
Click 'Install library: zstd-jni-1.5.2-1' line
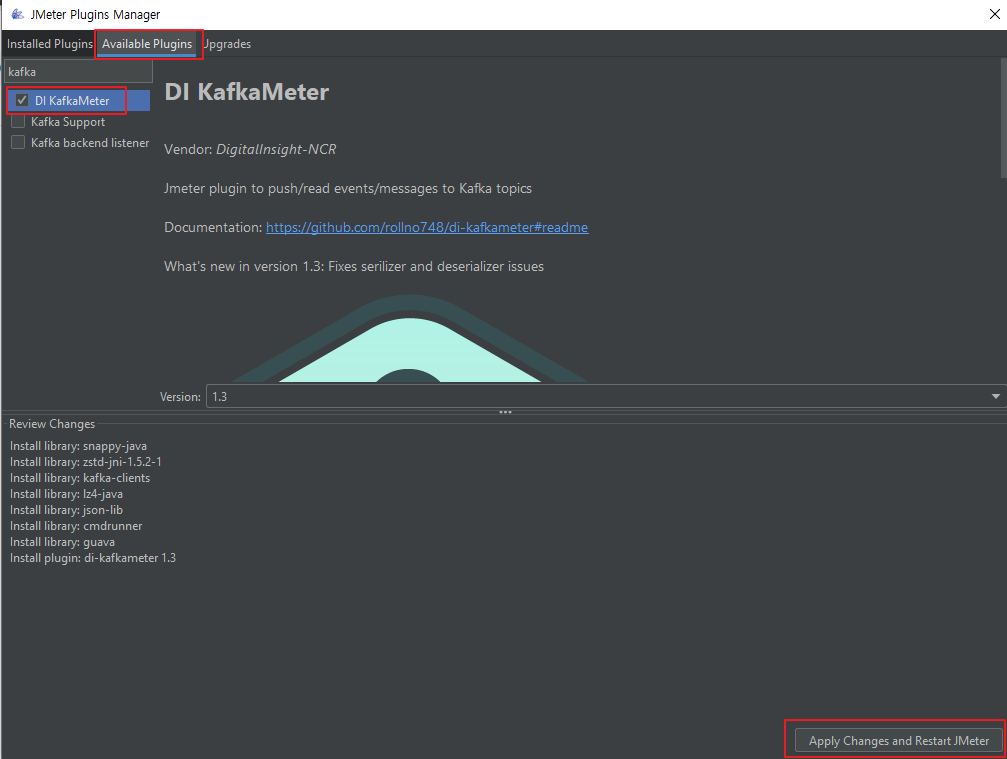86,462
